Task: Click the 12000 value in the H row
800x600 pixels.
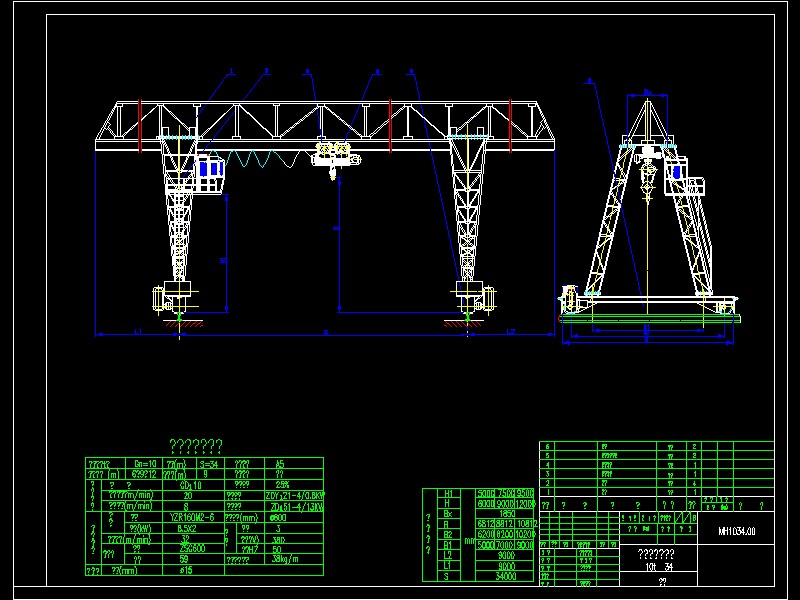Action: click(526, 504)
